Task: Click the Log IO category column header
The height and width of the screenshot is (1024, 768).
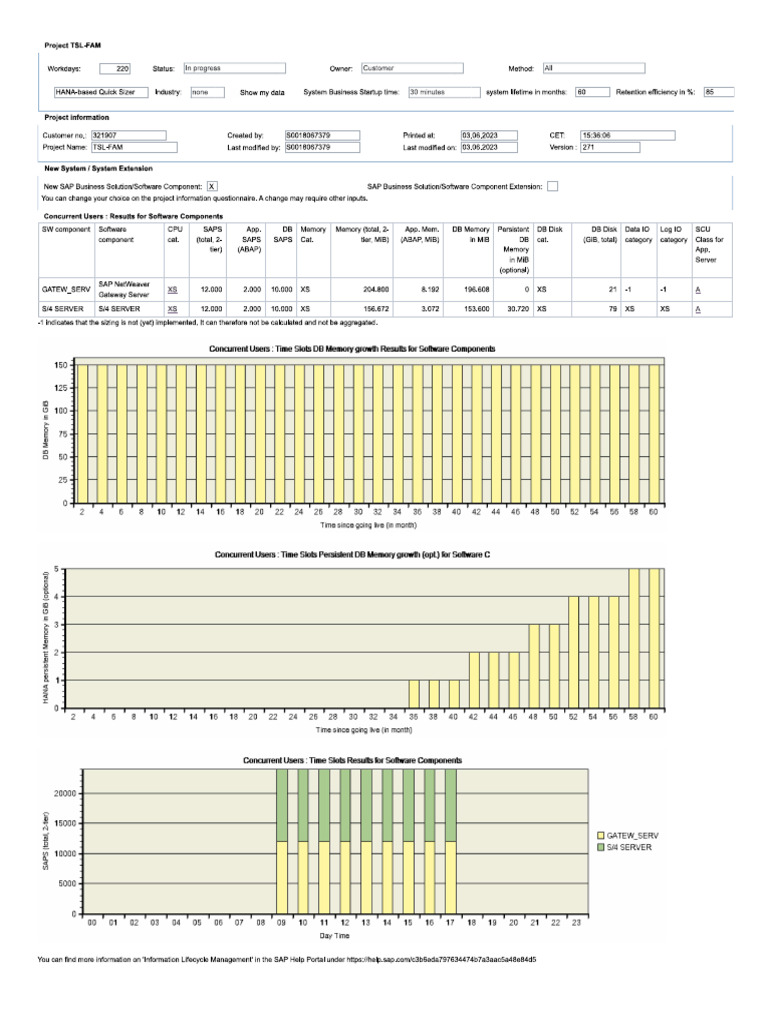Action: pyautogui.click(x=673, y=234)
